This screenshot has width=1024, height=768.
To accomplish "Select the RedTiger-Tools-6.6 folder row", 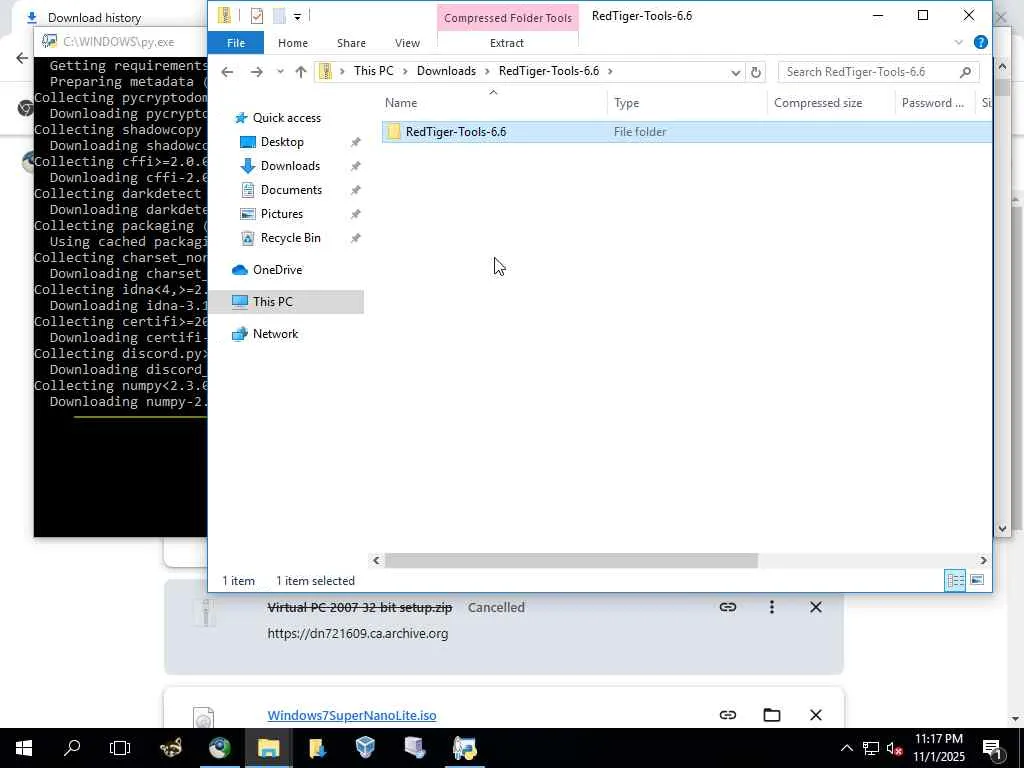I will tap(686, 132).
